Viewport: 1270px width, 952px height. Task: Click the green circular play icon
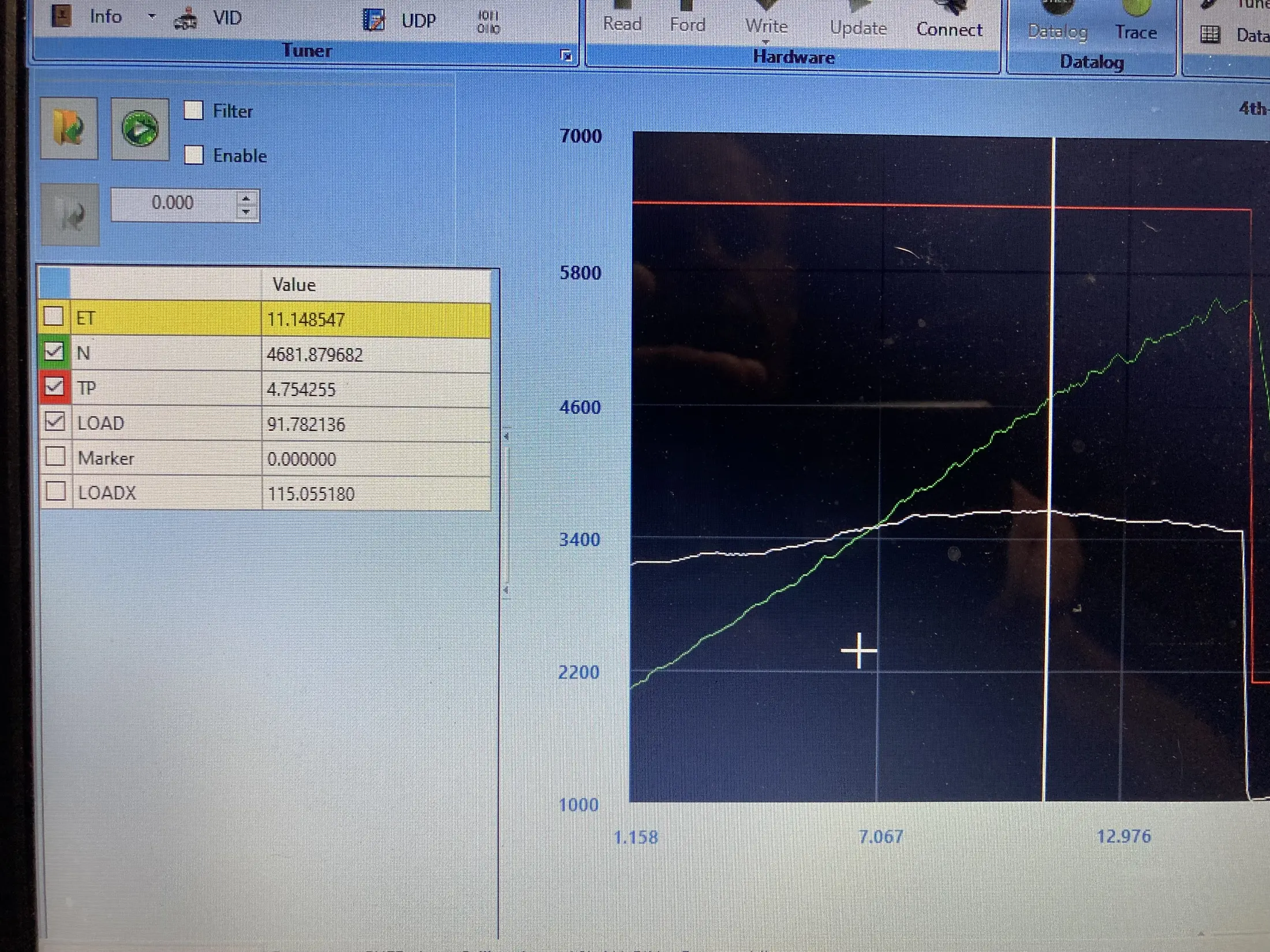(140, 129)
